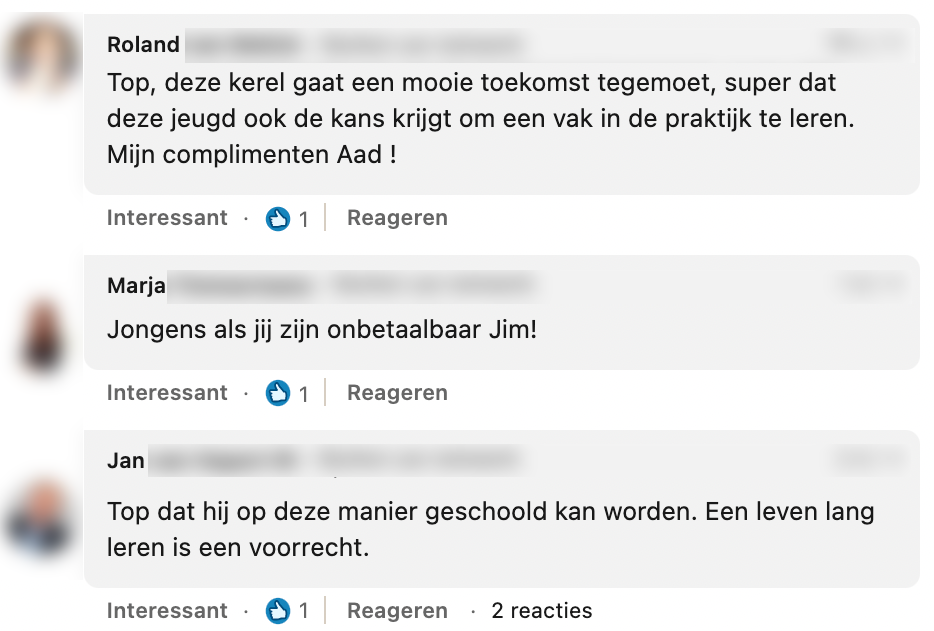Click Marja's comment 'Jongens als jij zijn onbetaalbaar'
Viewport: 934px width, 631px height.
(x=322, y=329)
